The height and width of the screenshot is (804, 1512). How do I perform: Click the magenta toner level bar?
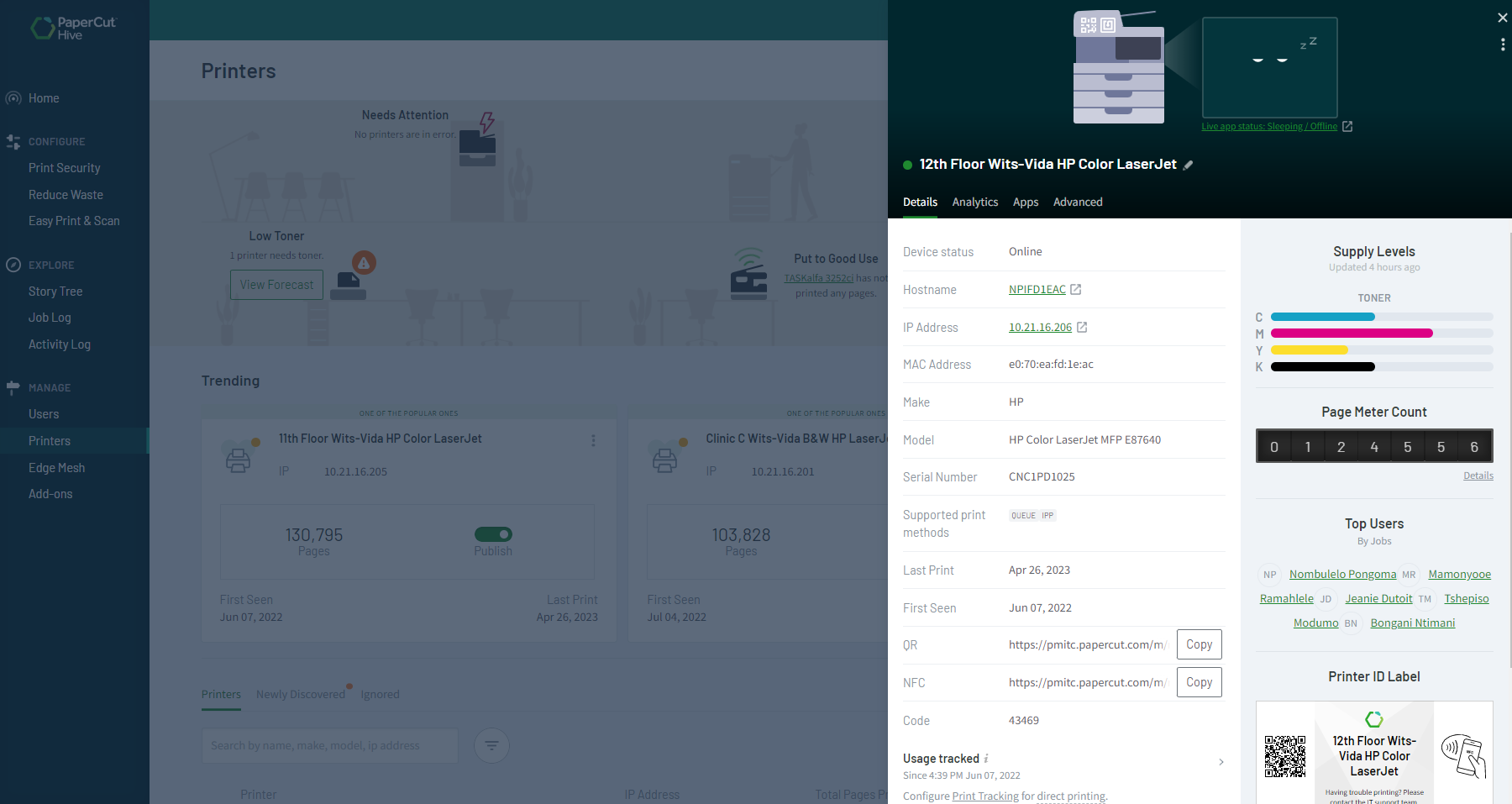(x=1382, y=334)
